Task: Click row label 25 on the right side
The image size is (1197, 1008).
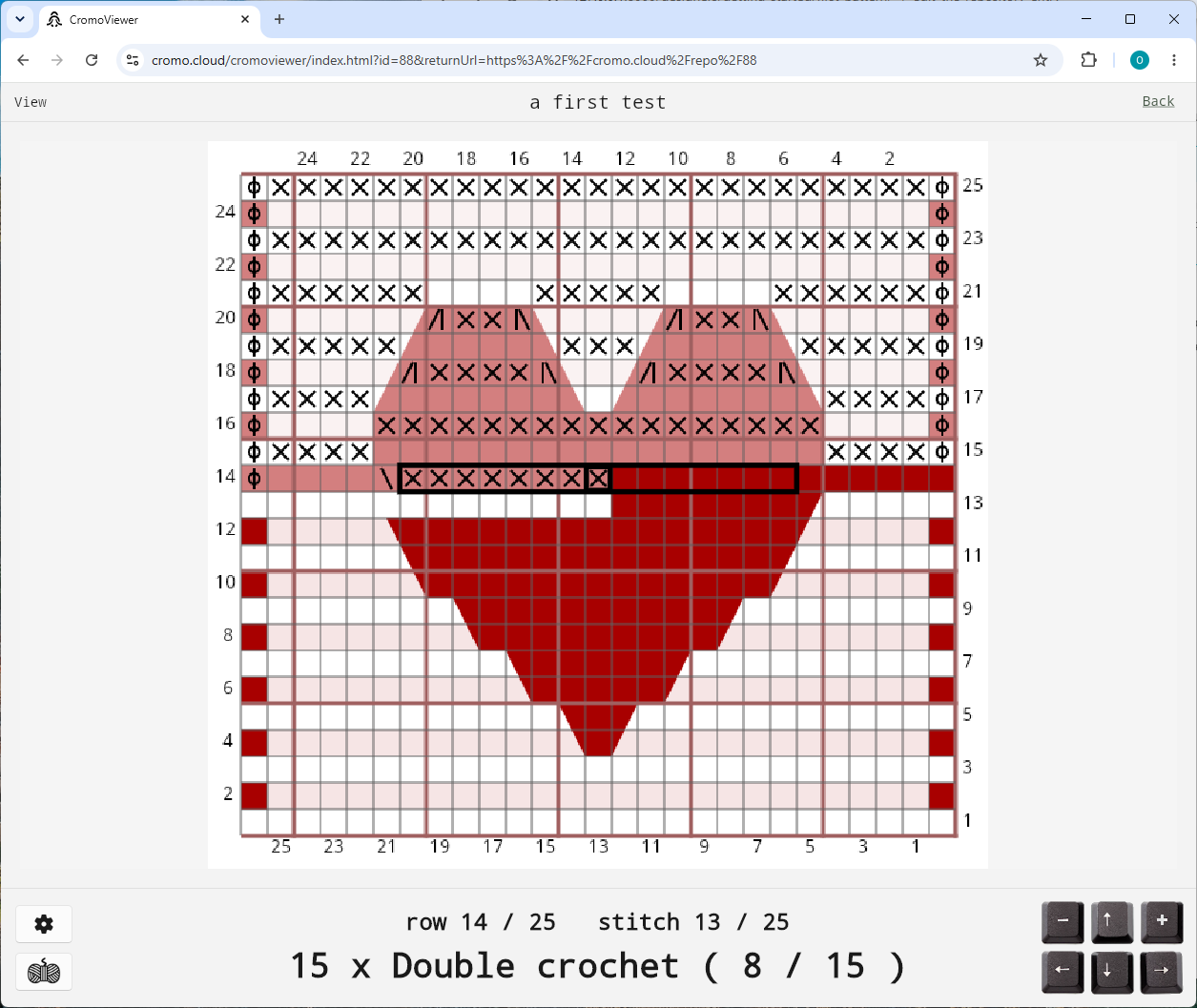Action: (x=972, y=185)
